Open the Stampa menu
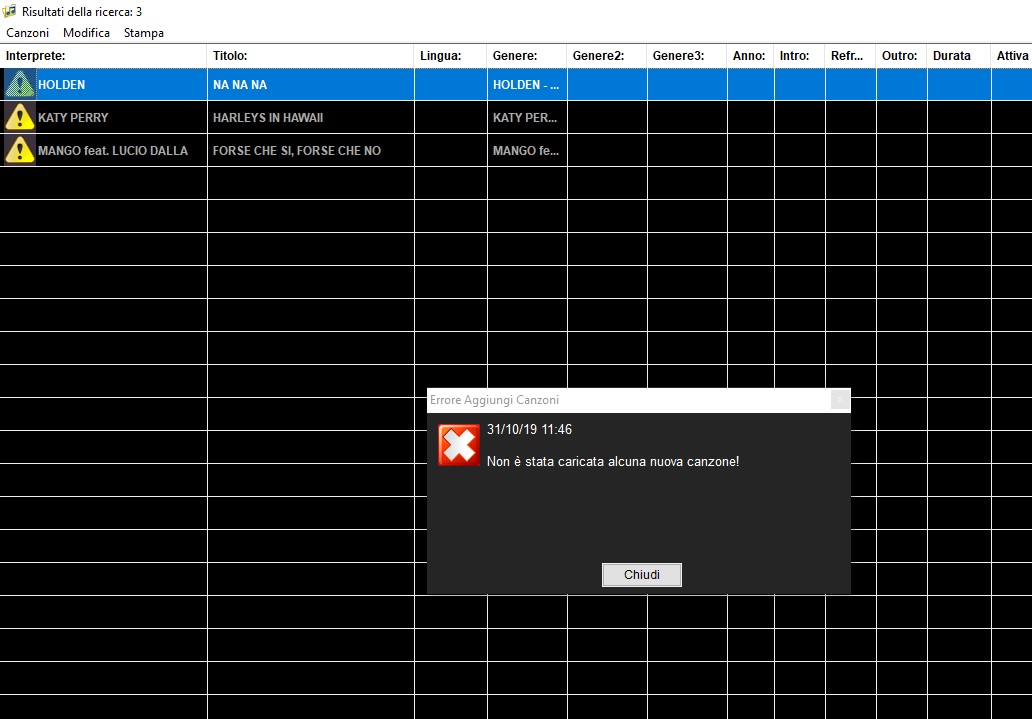Screen dimensions: 1032x719 point(143,33)
